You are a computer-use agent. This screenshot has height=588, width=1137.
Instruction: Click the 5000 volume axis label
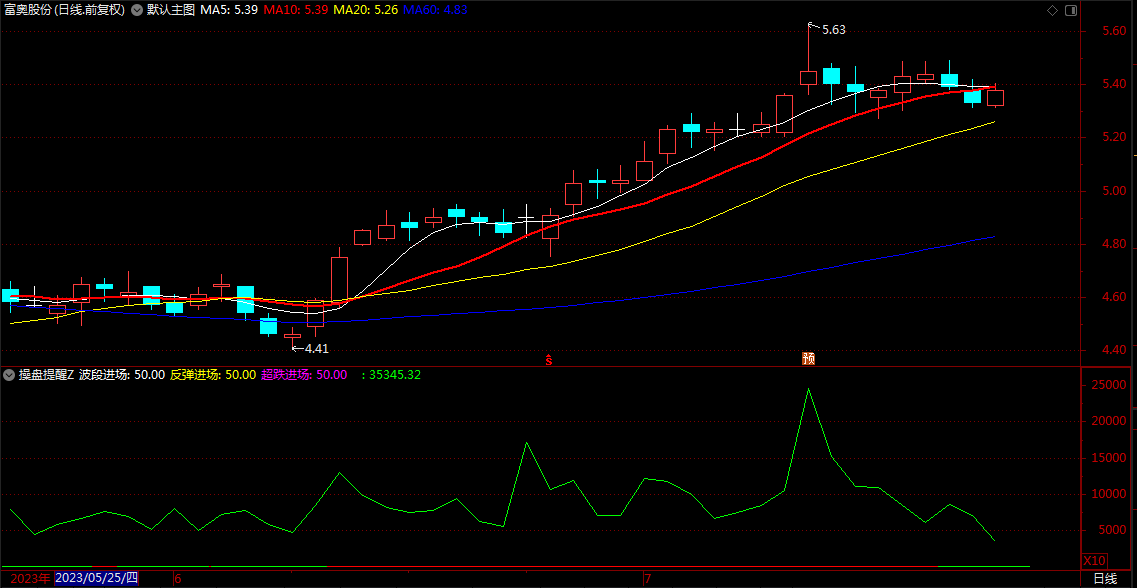(1112, 531)
